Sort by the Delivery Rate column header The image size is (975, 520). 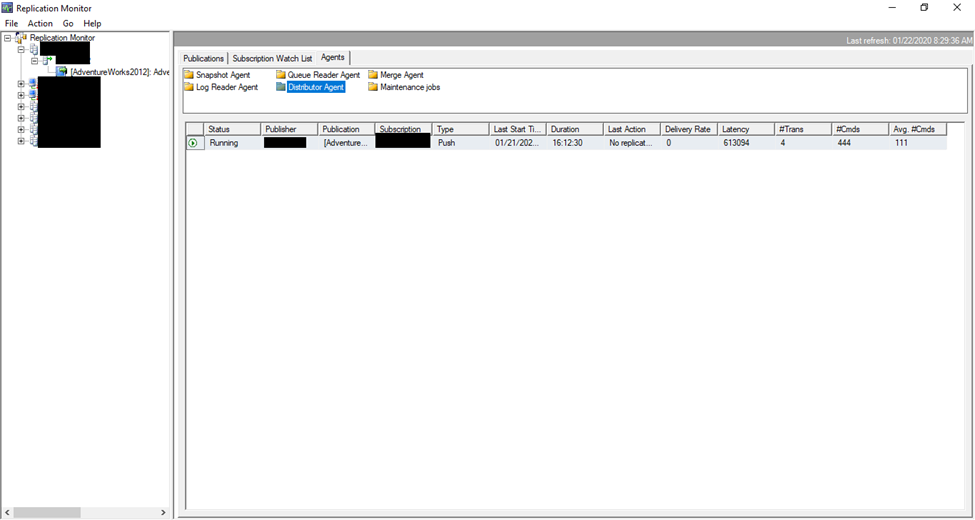[690, 129]
